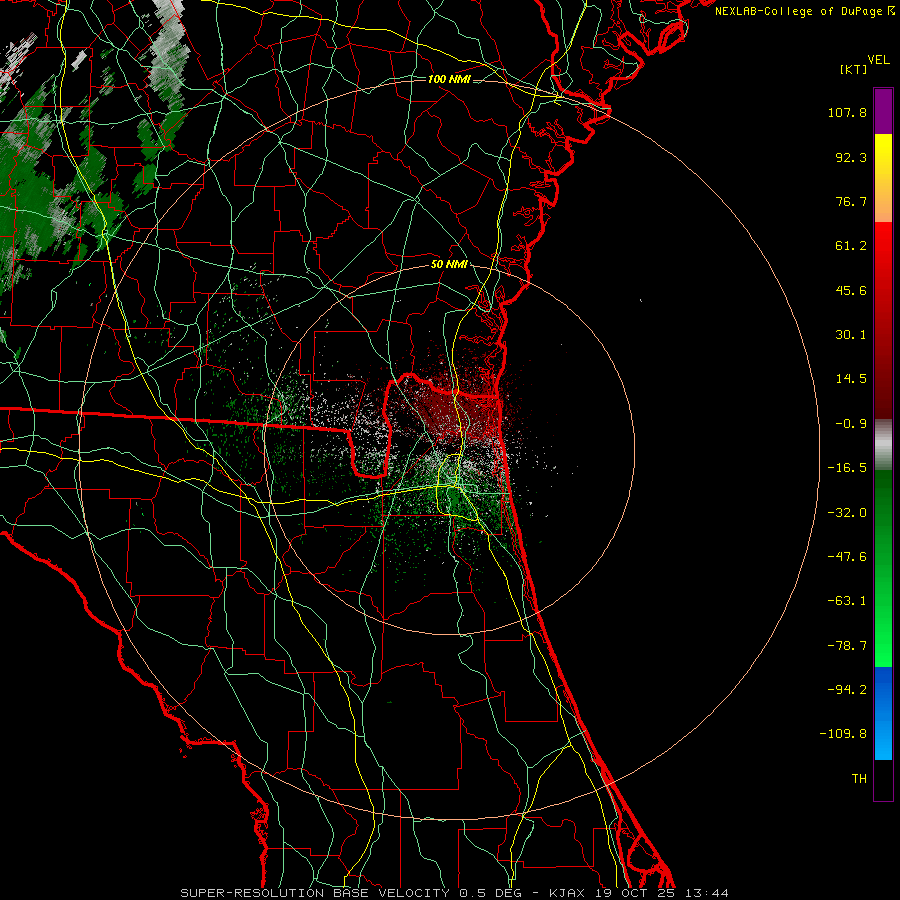Click the purple segment of the velocity color bar

coord(883,111)
